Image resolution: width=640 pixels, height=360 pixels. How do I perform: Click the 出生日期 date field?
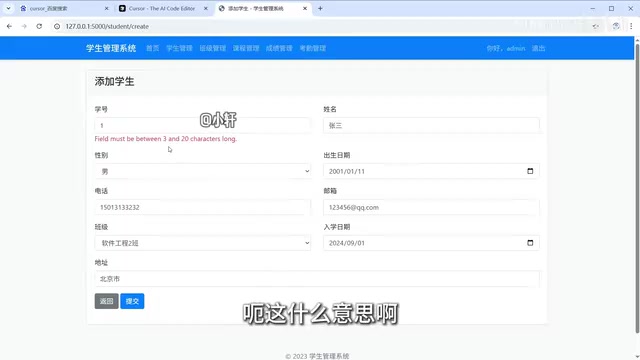[x=431, y=171]
